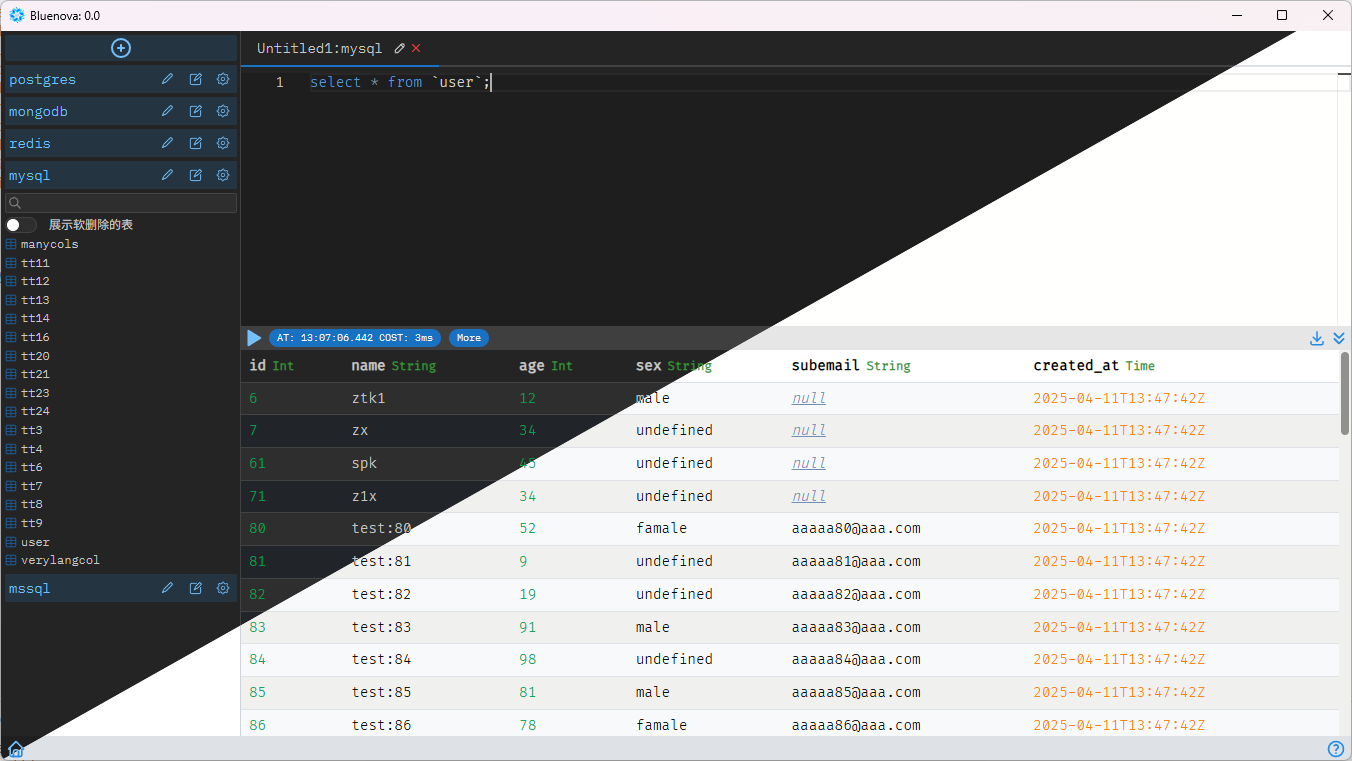Open gear settings for mongodb connection
The height and width of the screenshot is (761, 1352).
[223, 111]
